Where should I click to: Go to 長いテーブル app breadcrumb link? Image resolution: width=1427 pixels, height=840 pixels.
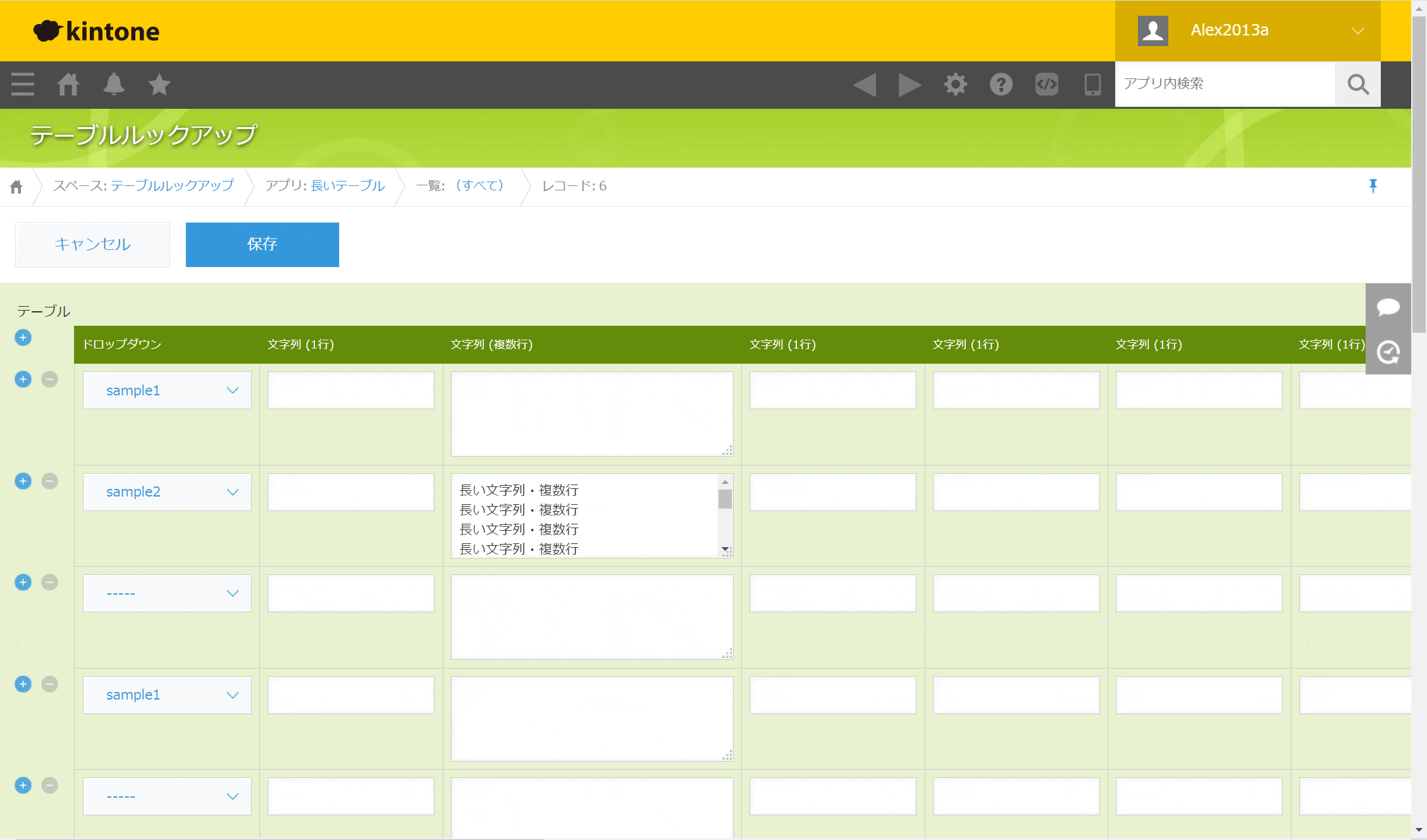pyautogui.click(x=347, y=185)
